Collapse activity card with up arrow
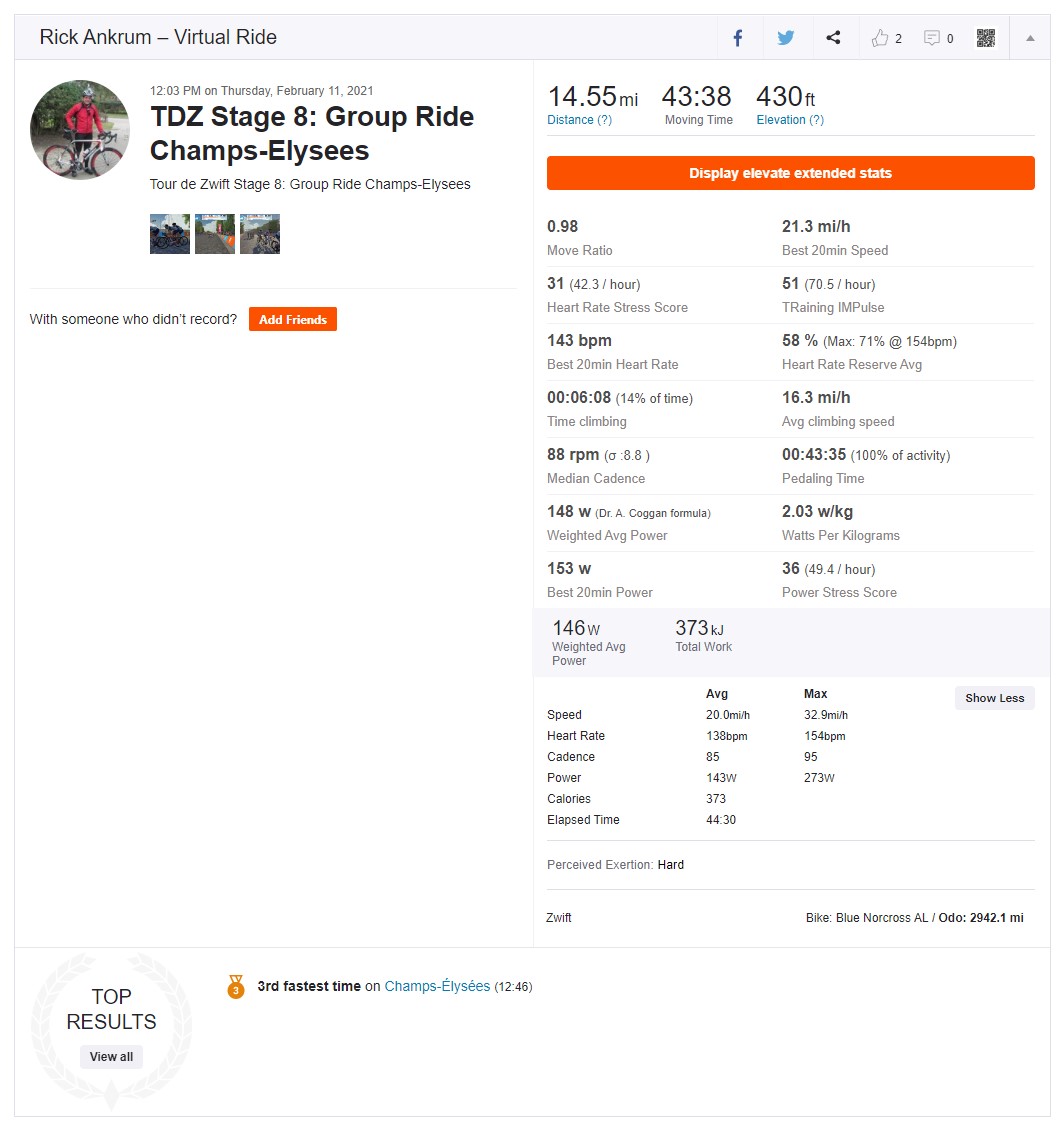Image resolution: width=1059 pixels, height=1124 pixels. tap(1030, 38)
